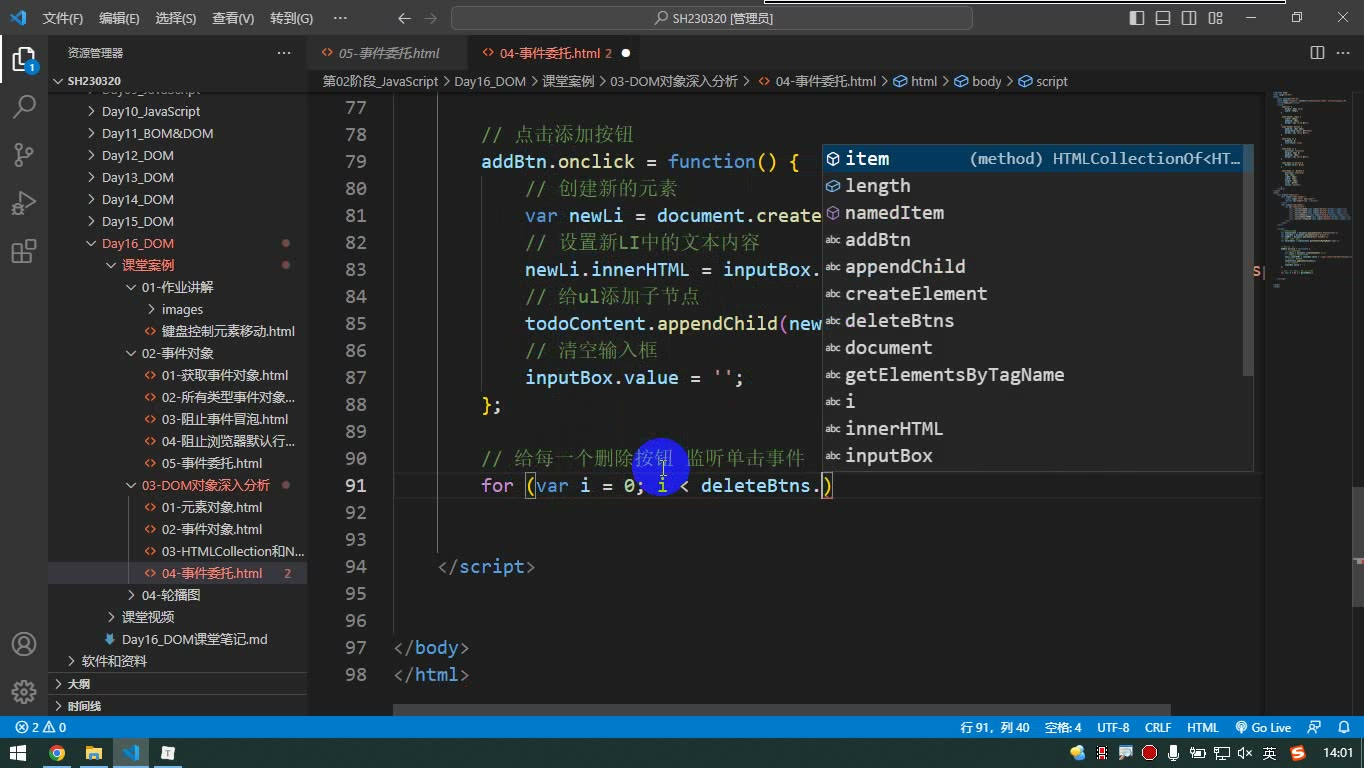Click the split editor right icon
The width and height of the screenshot is (1364, 768).
[x=1317, y=53]
